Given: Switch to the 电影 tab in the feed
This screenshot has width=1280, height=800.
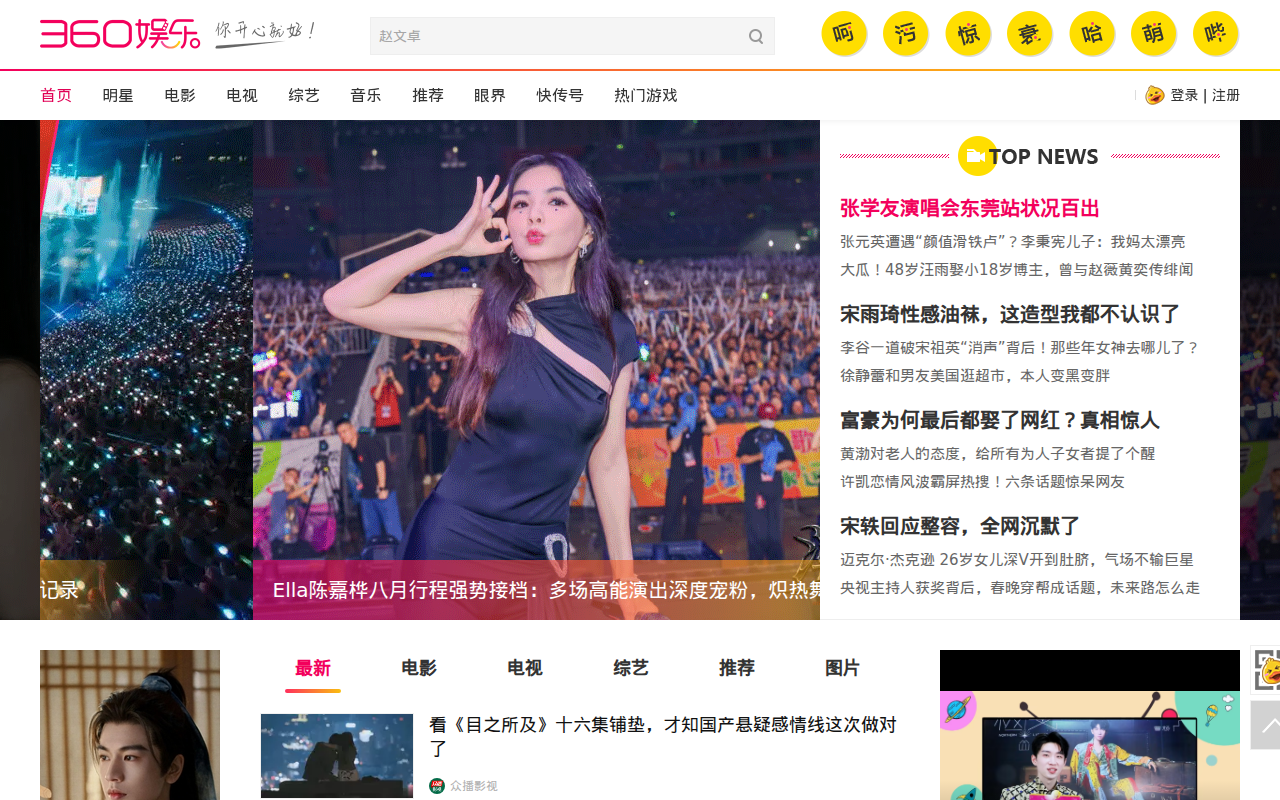Looking at the screenshot, I should tap(419, 668).
